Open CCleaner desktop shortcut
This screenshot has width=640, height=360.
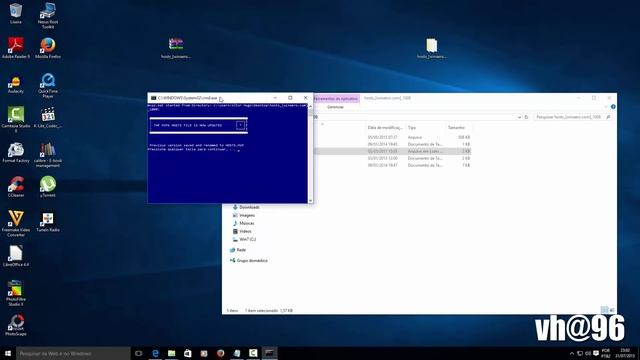click(16, 187)
